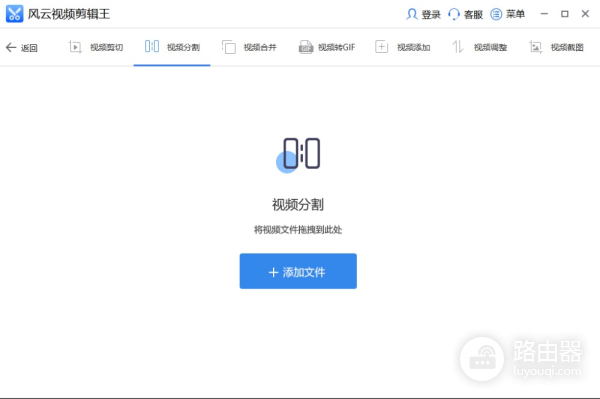Maximize the application window
This screenshot has height=399, width=600.
click(x=564, y=14)
